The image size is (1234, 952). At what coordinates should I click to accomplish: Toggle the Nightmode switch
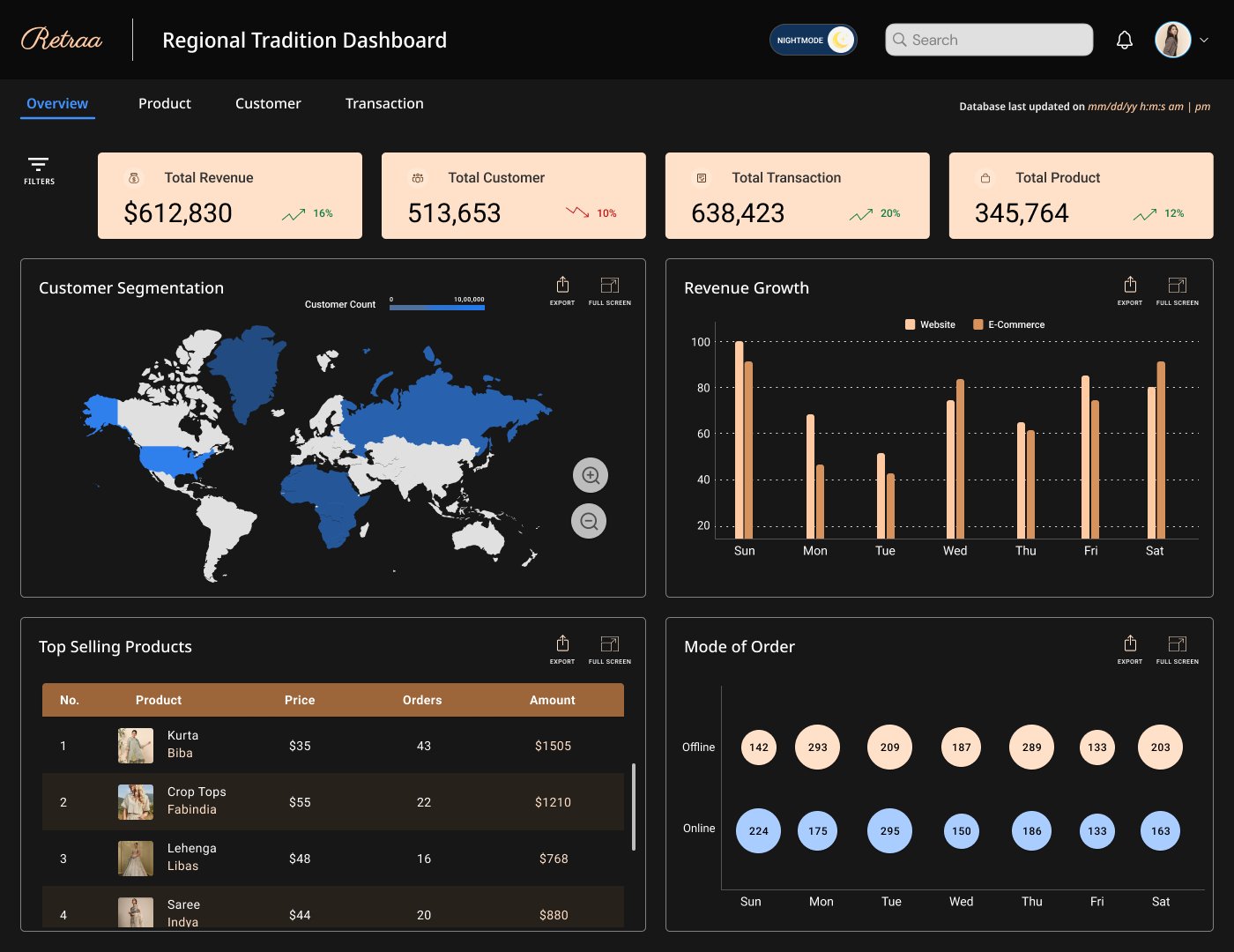(x=813, y=41)
